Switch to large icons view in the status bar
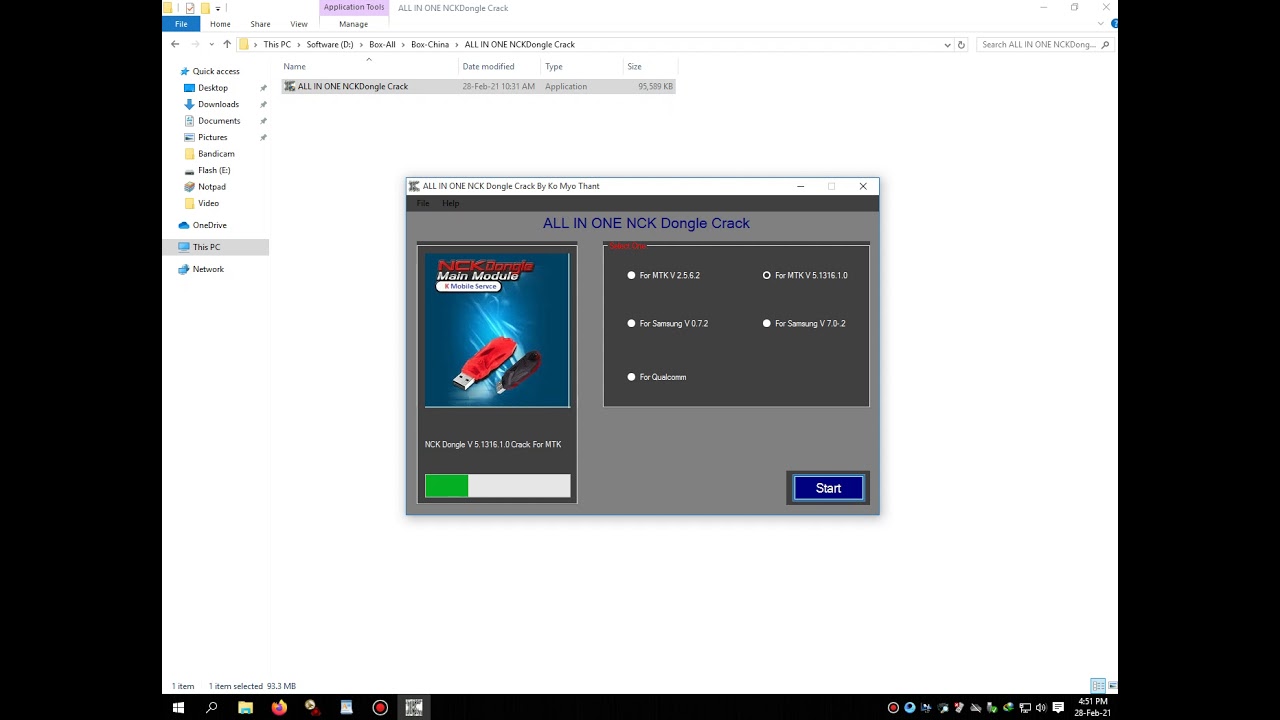This screenshot has height=720, width=1280. tap(1112, 686)
